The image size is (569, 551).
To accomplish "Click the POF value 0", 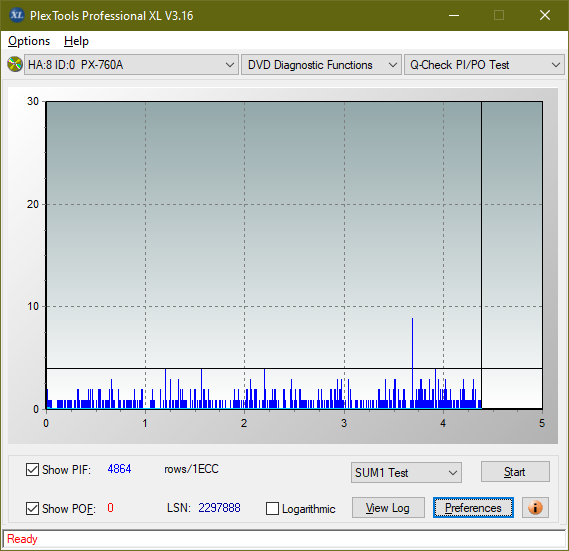I will click(x=110, y=507).
